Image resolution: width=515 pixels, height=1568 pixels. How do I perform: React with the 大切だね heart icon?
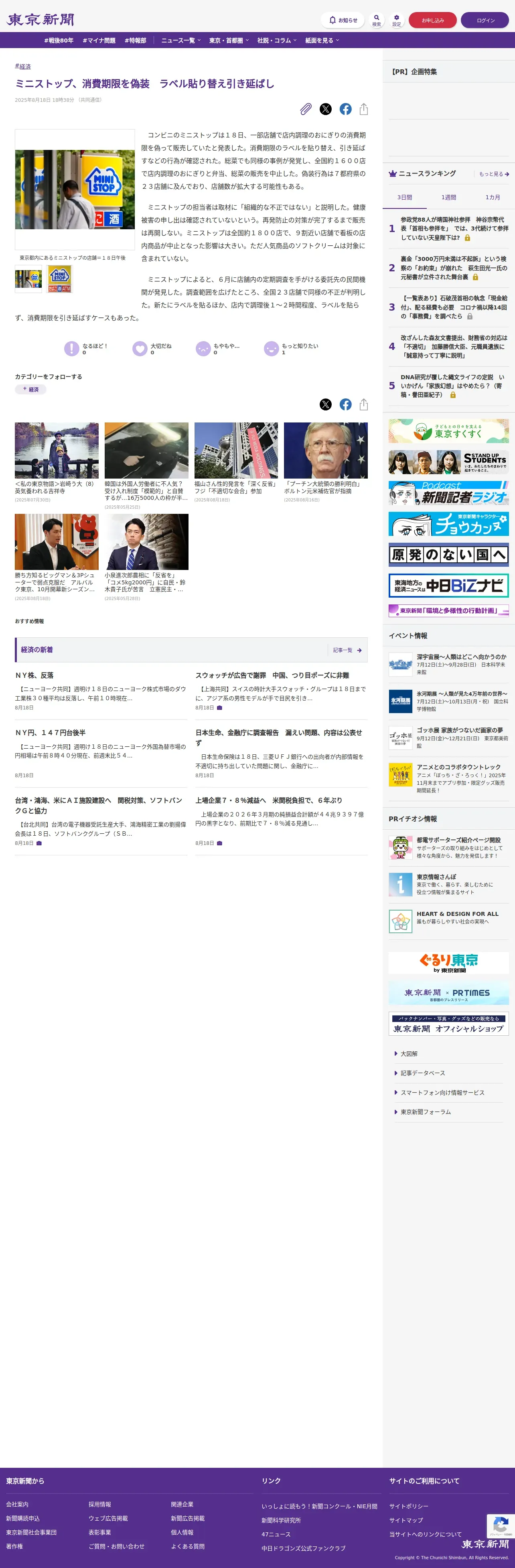[x=140, y=348]
